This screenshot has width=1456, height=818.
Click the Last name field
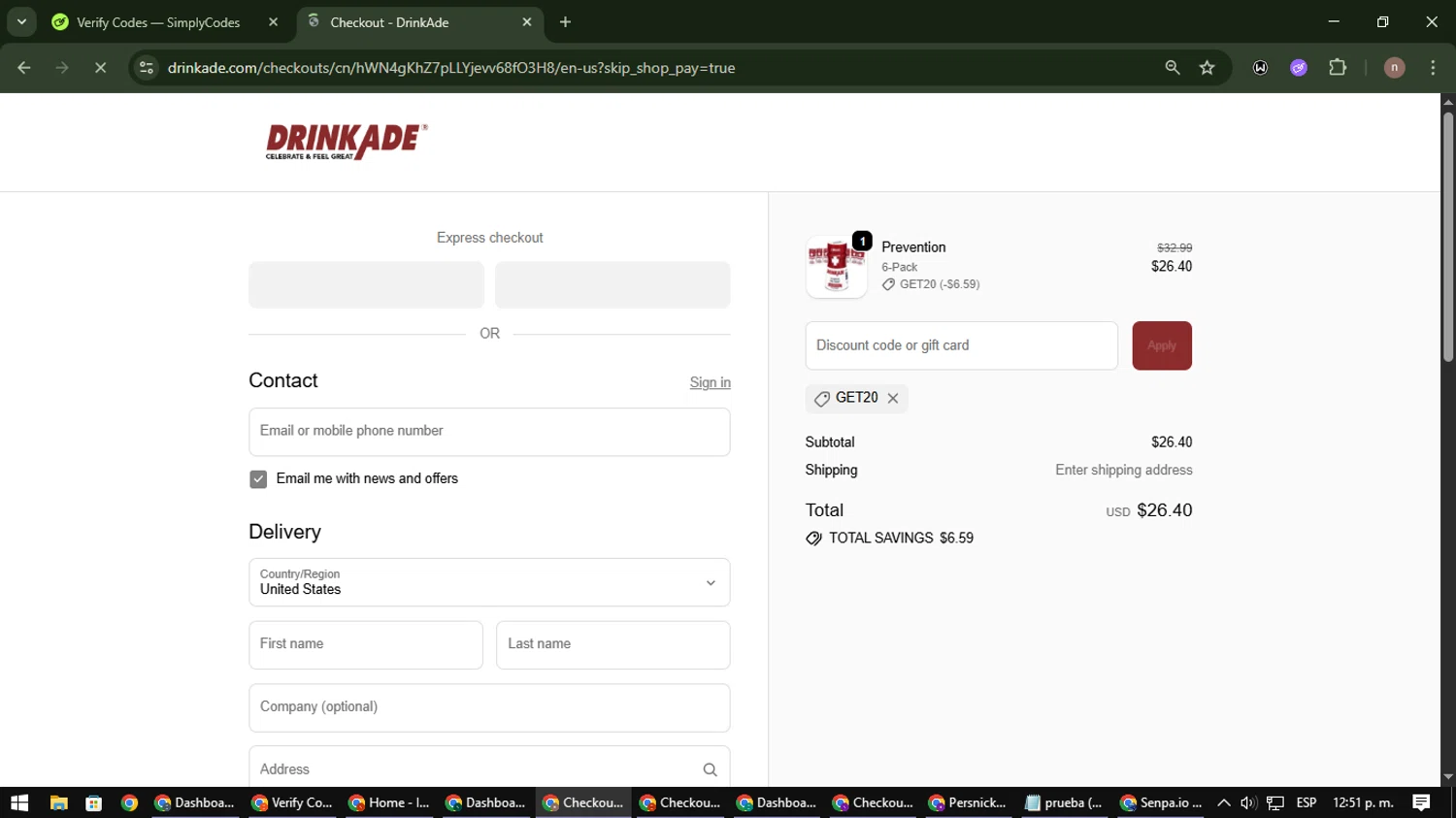click(613, 645)
